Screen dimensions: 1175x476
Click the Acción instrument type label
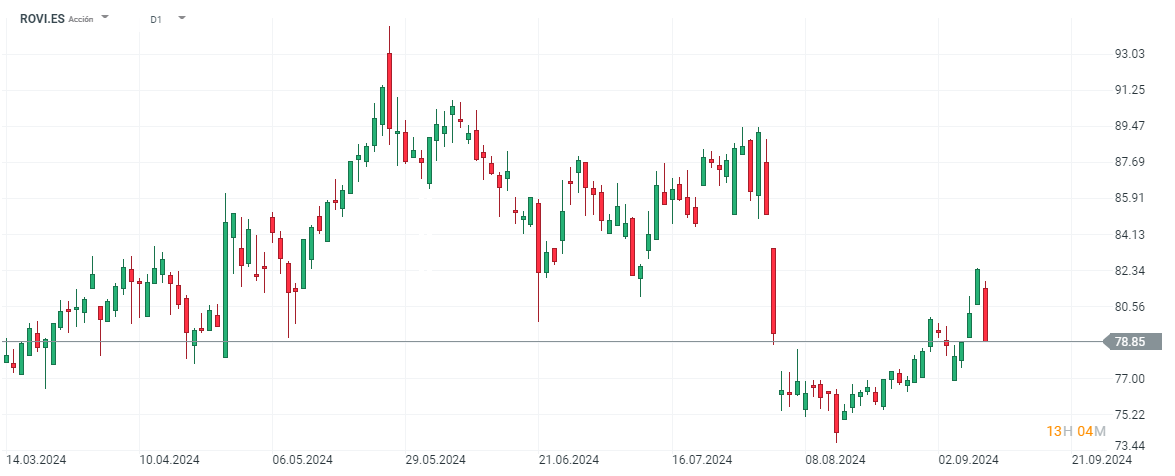coord(81,19)
